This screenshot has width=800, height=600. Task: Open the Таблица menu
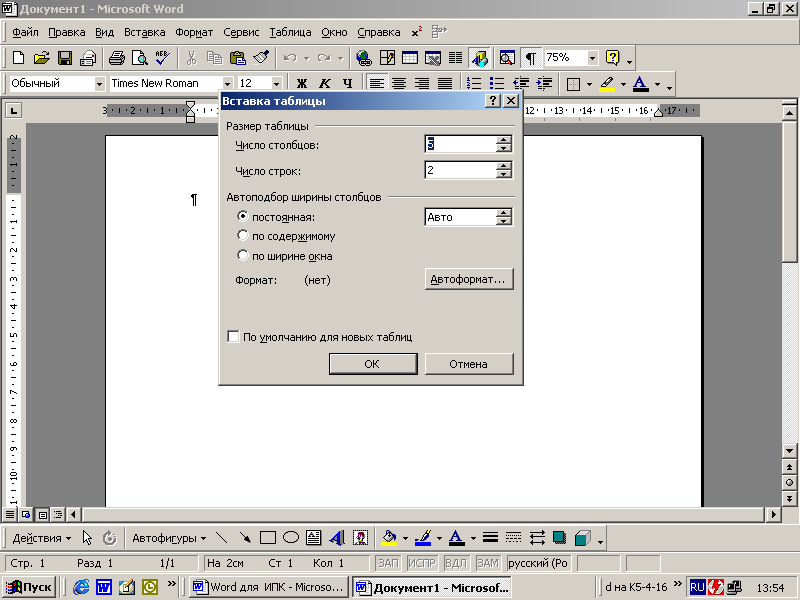[x=290, y=32]
